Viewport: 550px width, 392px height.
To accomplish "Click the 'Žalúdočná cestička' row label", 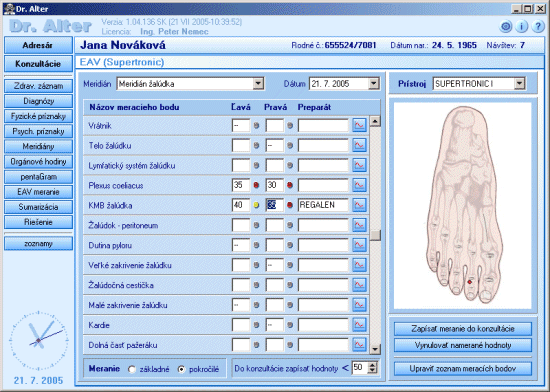I will coord(121,285).
